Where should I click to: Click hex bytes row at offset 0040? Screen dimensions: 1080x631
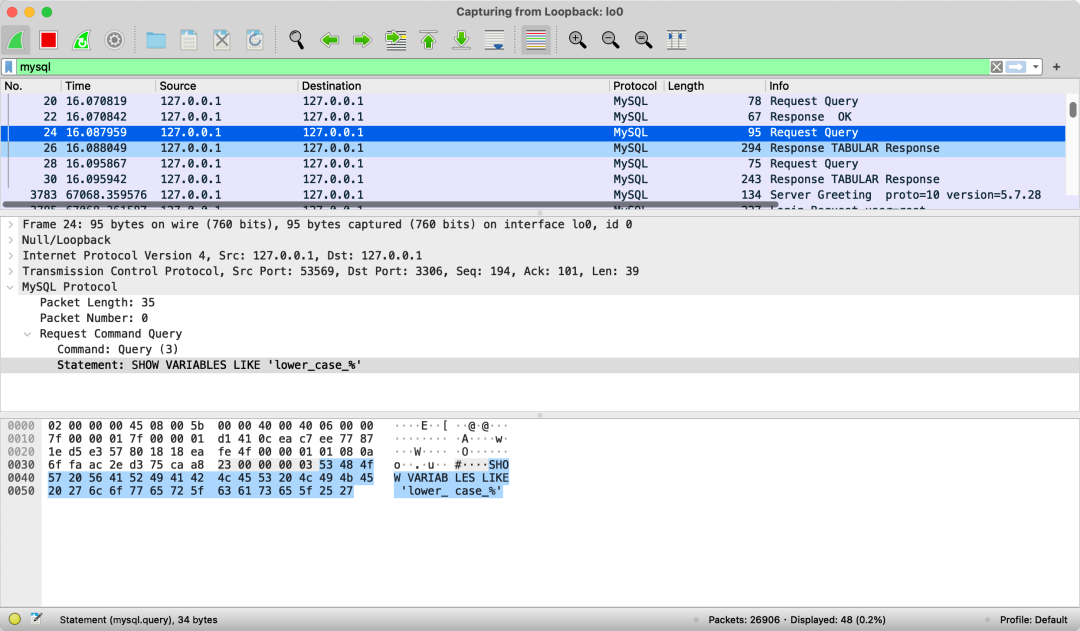pos(210,478)
